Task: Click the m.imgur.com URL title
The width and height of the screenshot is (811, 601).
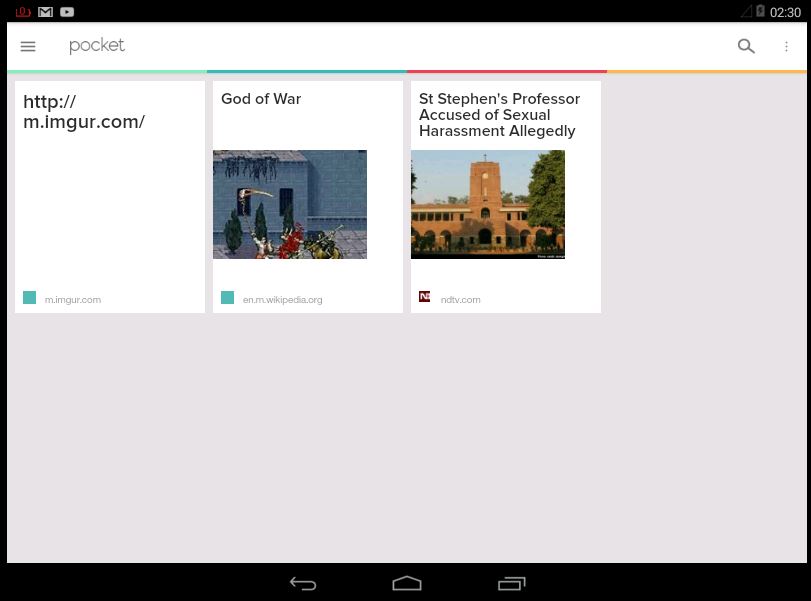Action: tap(84, 112)
